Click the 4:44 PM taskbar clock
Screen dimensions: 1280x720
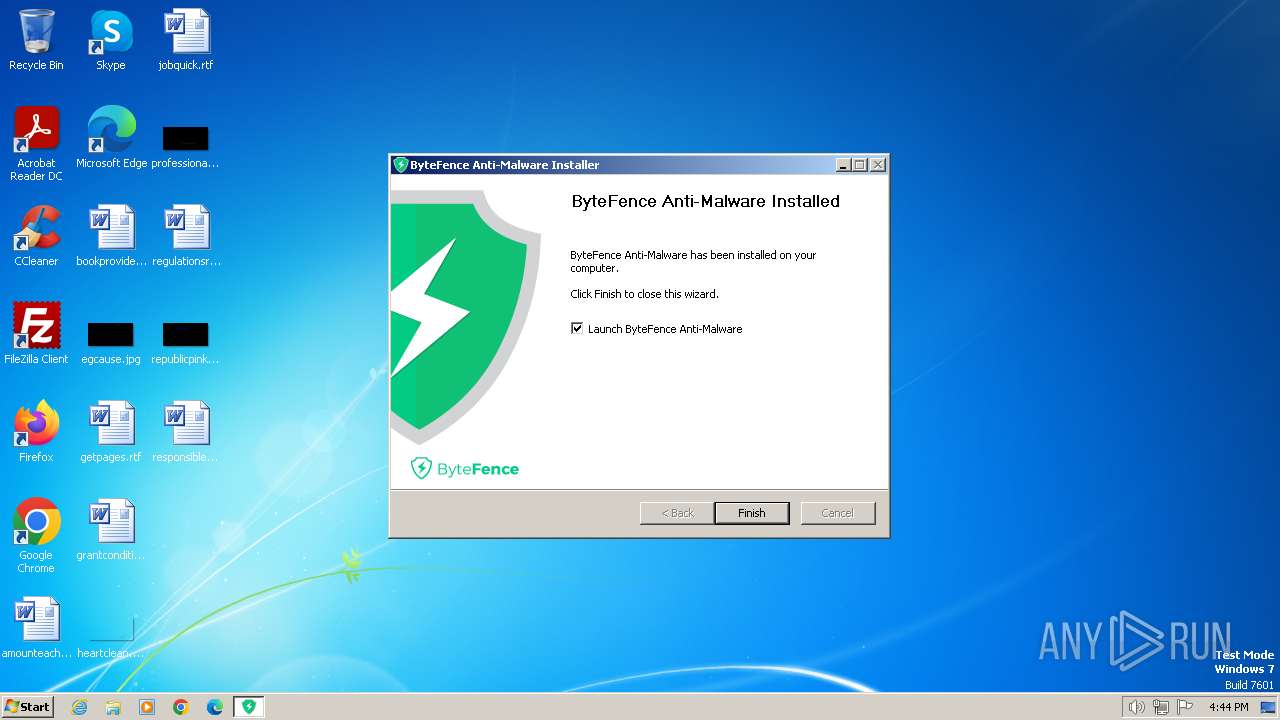click(1228, 707)
